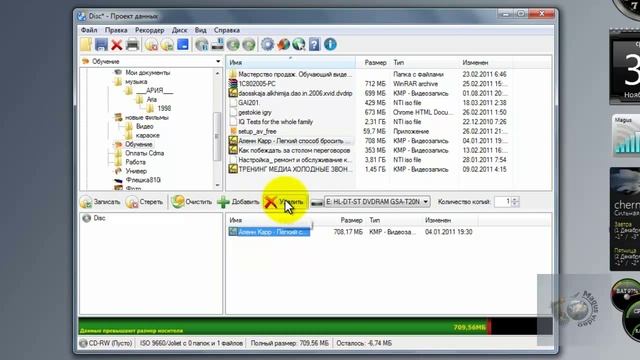Screen dimensions: 640x360
Task: Open the Вид menu
Action: [200, 30]
